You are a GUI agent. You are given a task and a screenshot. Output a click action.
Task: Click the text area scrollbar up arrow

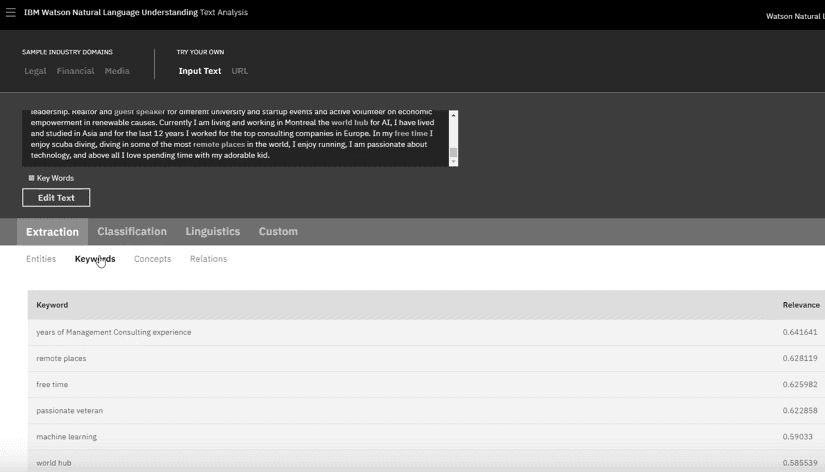click(x=453, y=115)
